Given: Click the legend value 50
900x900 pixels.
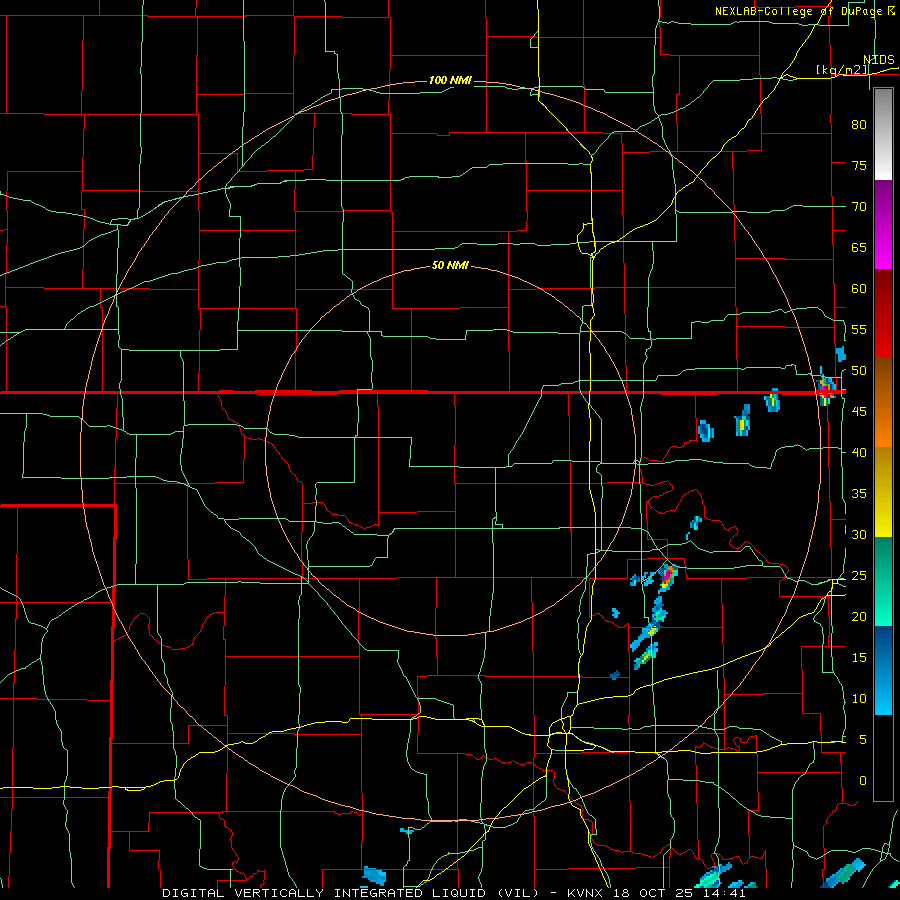Looking at the screenshot, I should [x=859, y=371].
